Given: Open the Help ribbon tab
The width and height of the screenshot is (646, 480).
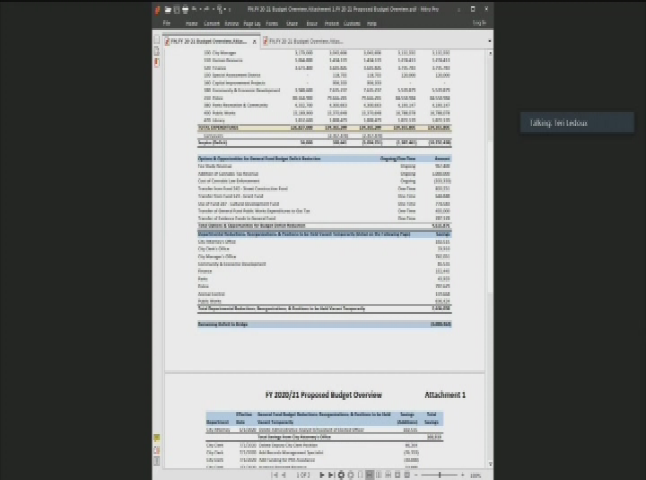Looking at the screenshot, I should point(372,22).
